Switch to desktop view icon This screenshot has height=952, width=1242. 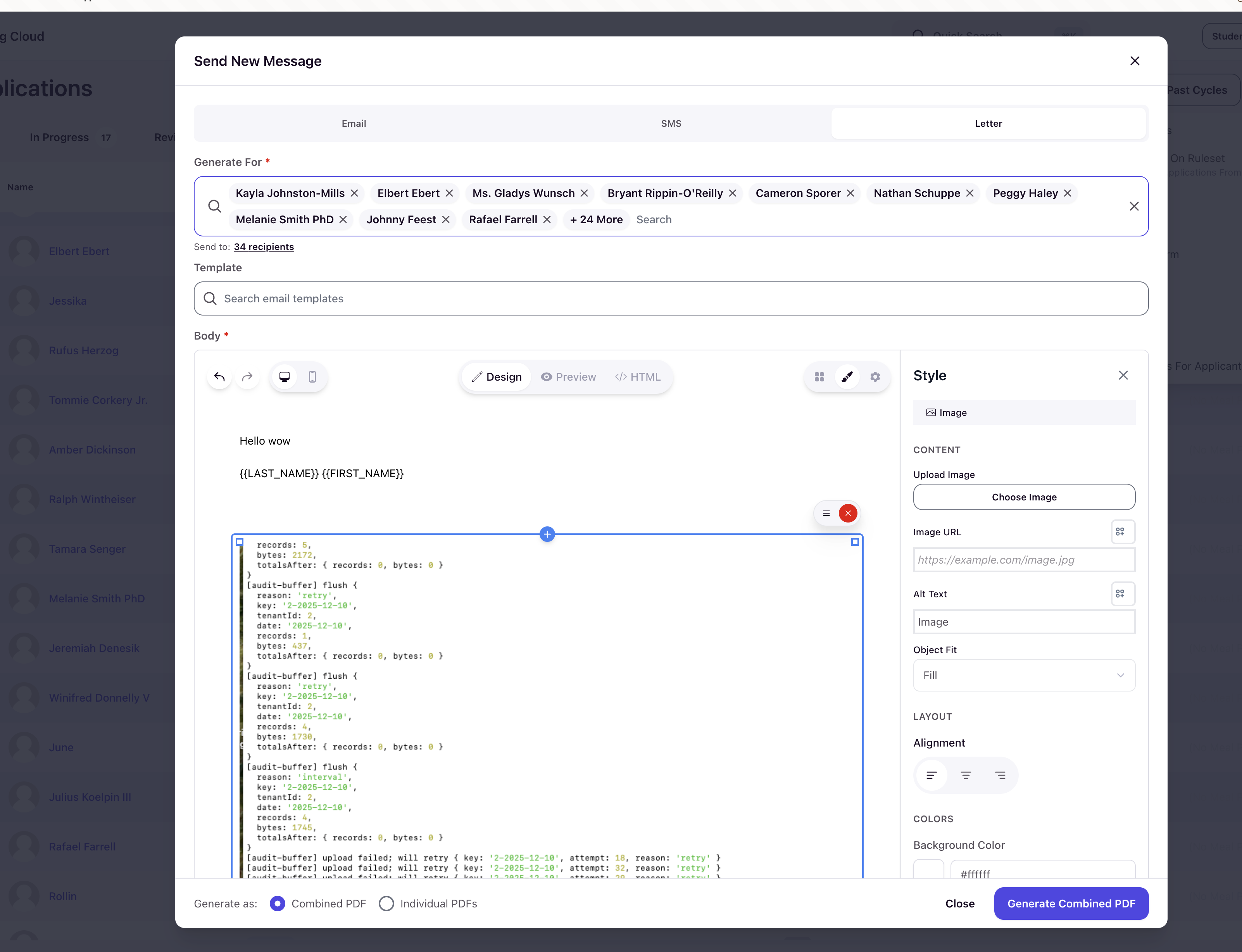pos(285,377)
